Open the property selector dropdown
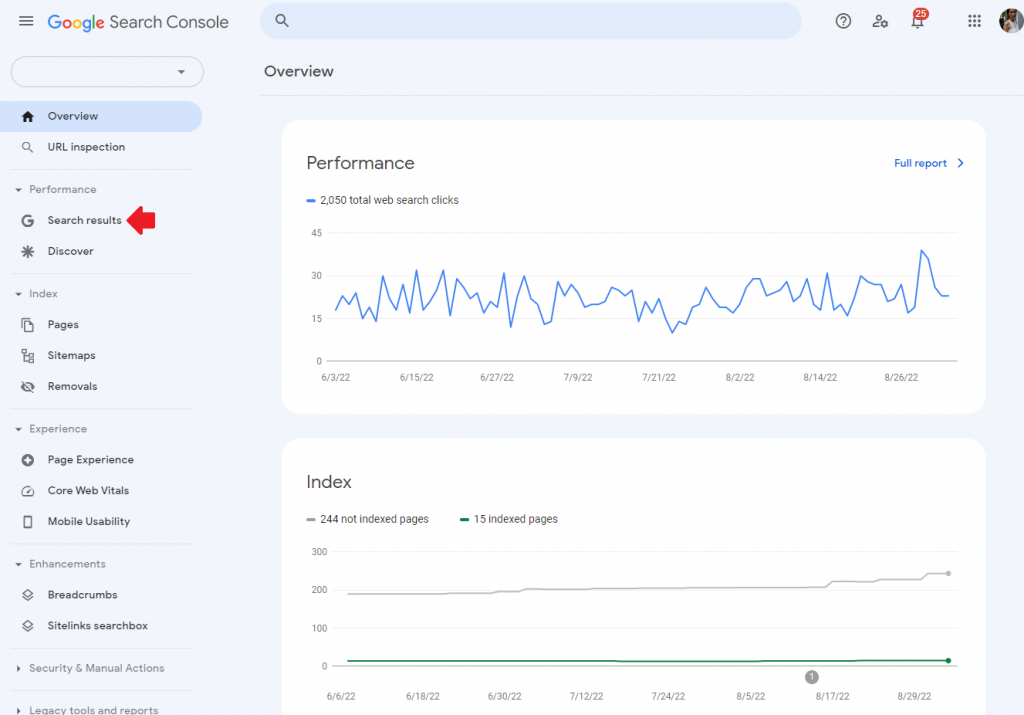Screen dimensions: 1024x715 106,71
